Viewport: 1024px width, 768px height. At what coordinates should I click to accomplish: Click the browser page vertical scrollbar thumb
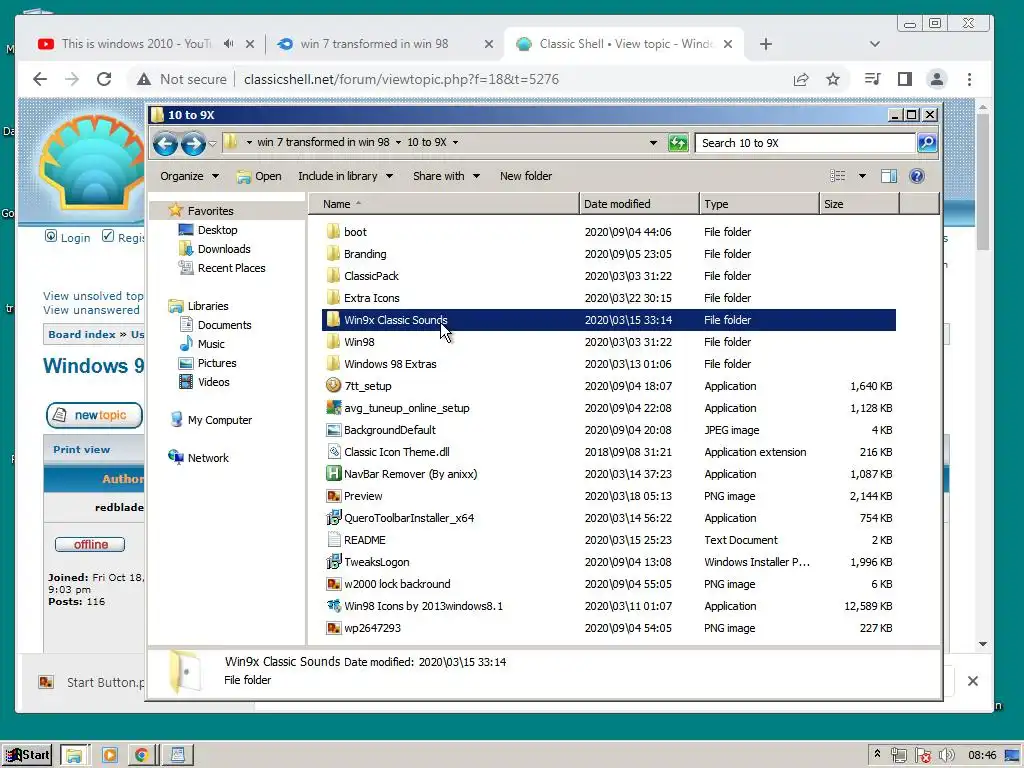pyautogui.click(x=983, y=181)
